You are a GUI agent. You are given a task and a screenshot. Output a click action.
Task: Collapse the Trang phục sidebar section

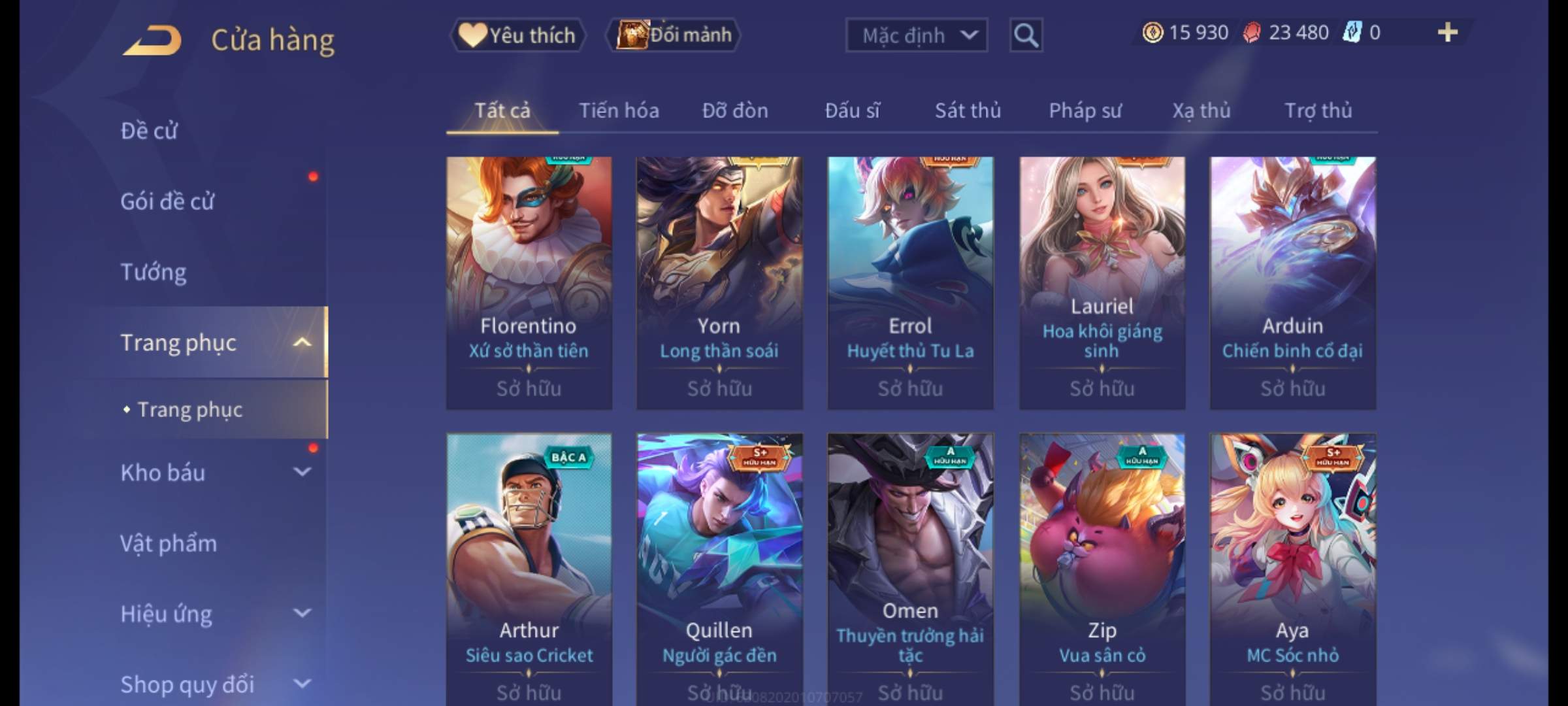point(302,343)
